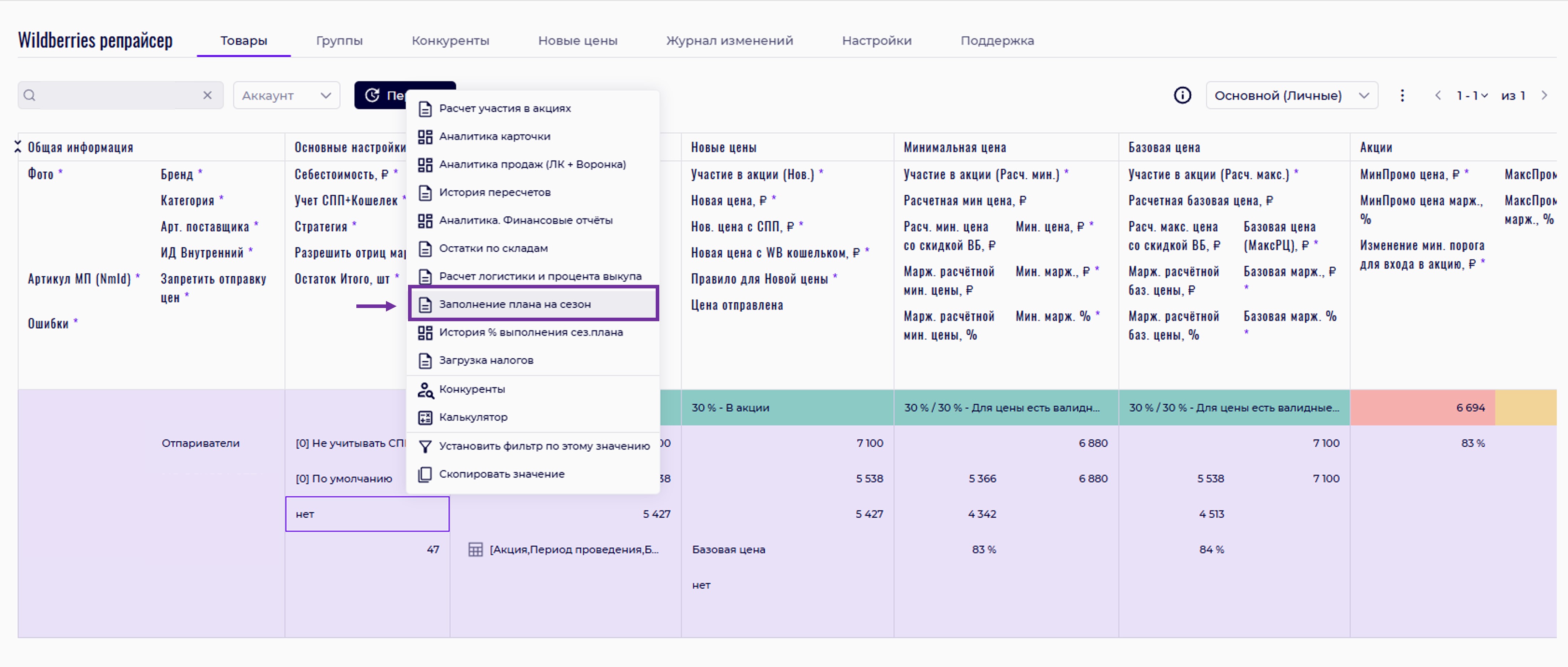Open Конкуренты from context menu
The image size is (1568, 667).
pyautogui.click(x=472, y=389)
